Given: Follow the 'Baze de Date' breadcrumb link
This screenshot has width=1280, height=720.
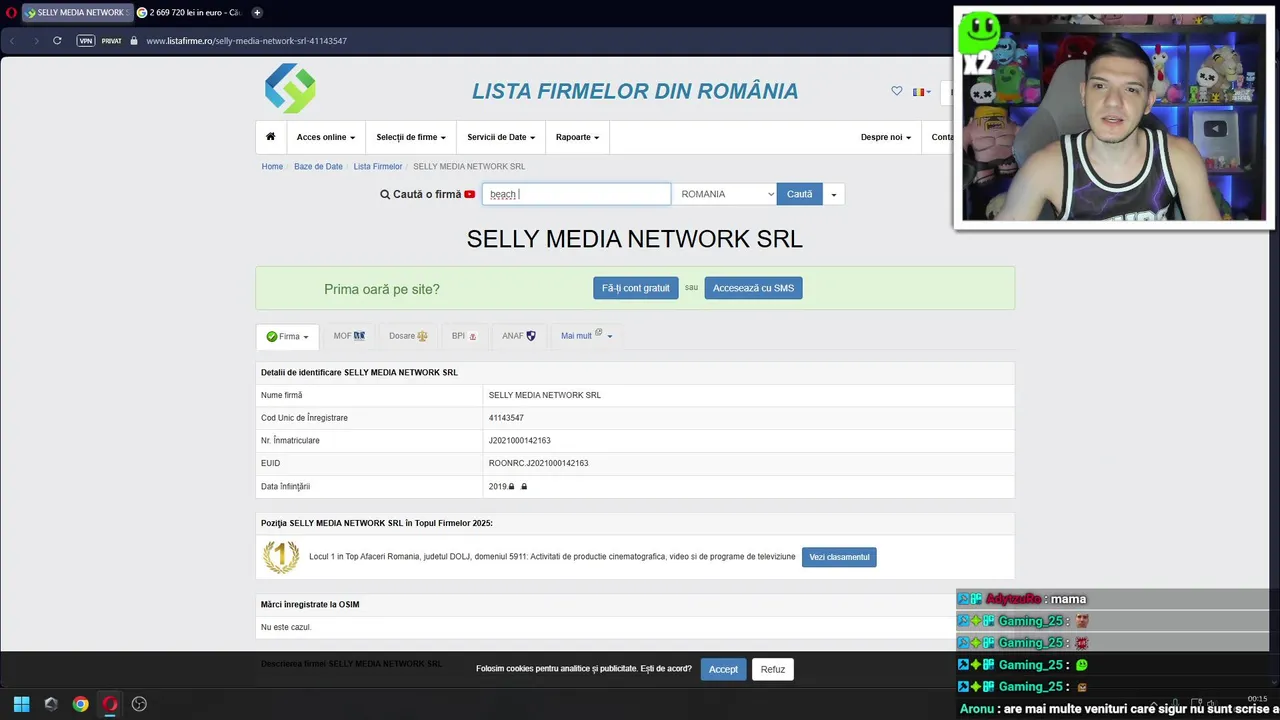Looking at the screenshot, I should click(318, 167).
